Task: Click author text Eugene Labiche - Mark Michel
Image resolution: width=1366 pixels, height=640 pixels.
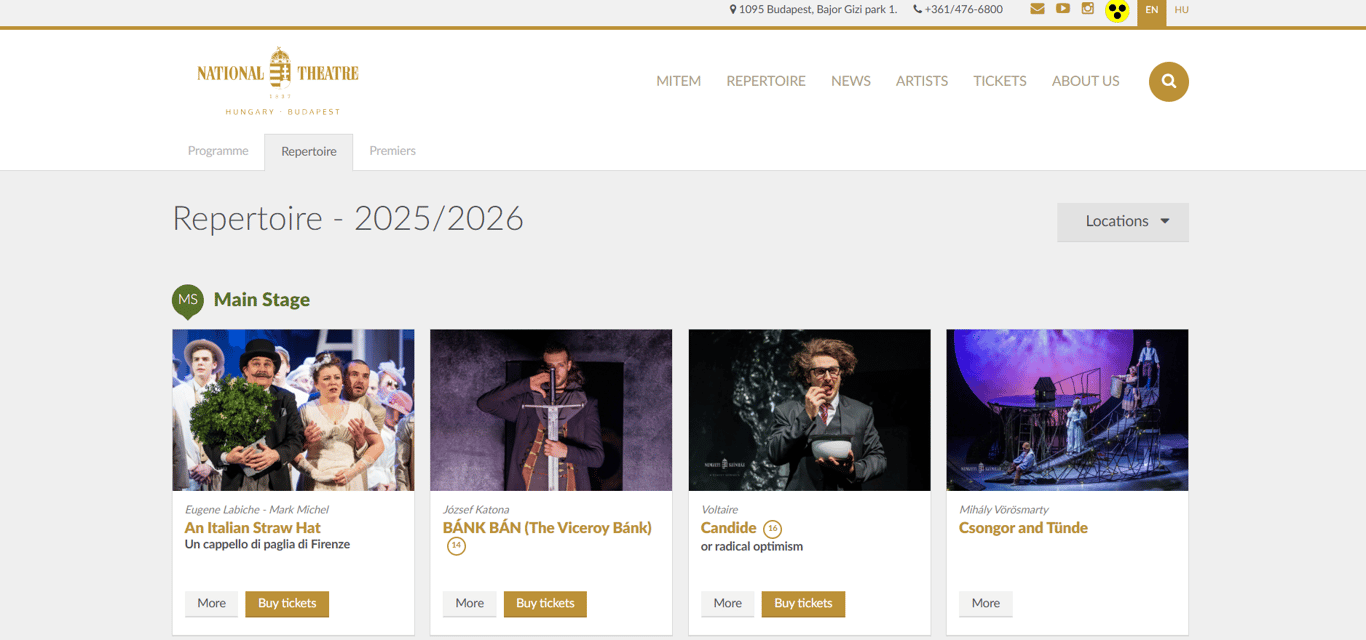Action: click(x=257, y=510)
